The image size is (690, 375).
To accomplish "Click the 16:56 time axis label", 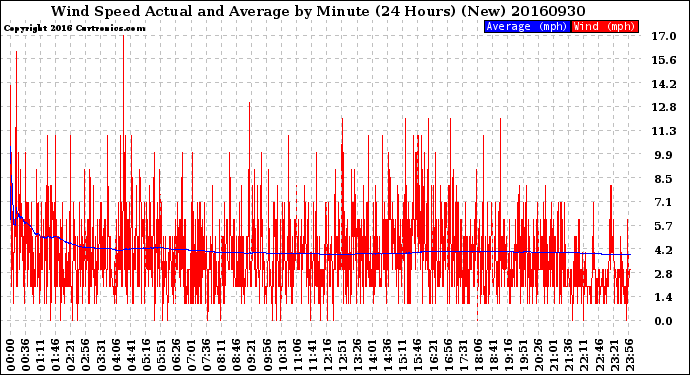I will [447, 355].
